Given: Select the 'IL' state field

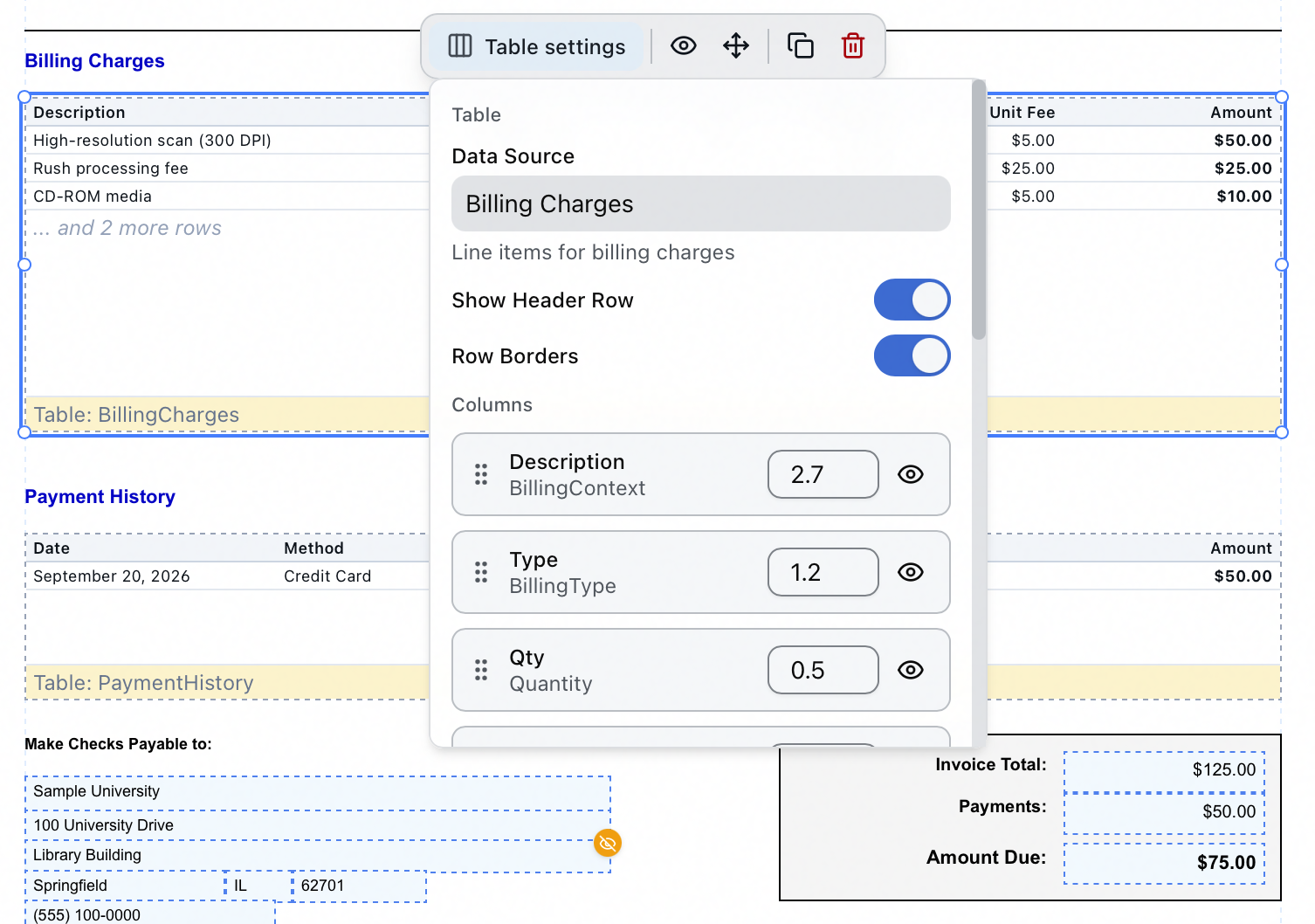Looking at the screenshot, I should point(258,886).
